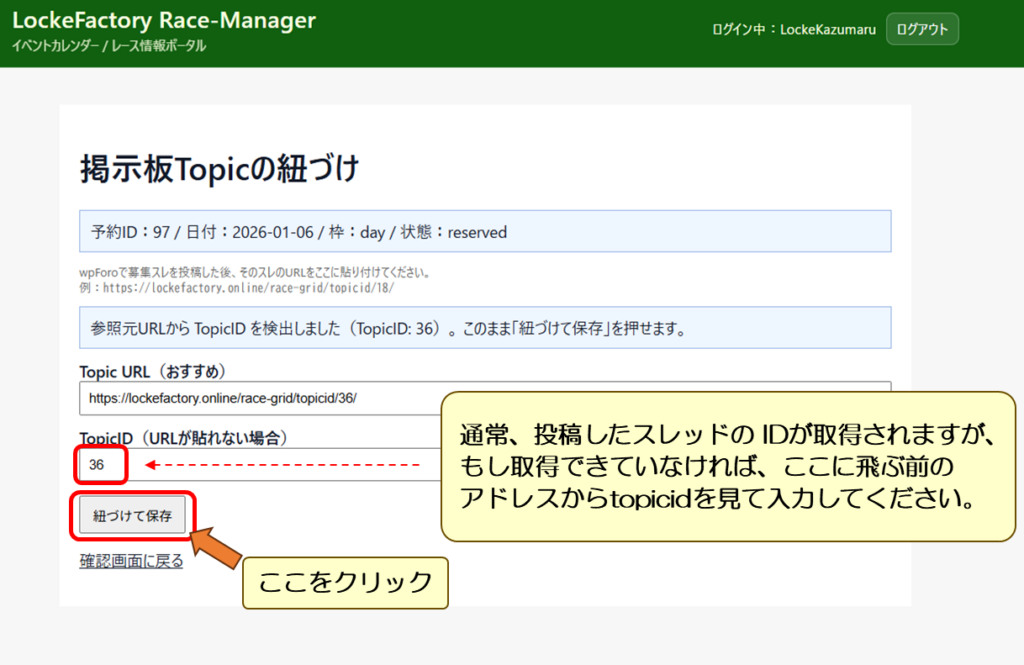Click the ログアウト button
The image size is (1024, 665).
coord(922,29)
